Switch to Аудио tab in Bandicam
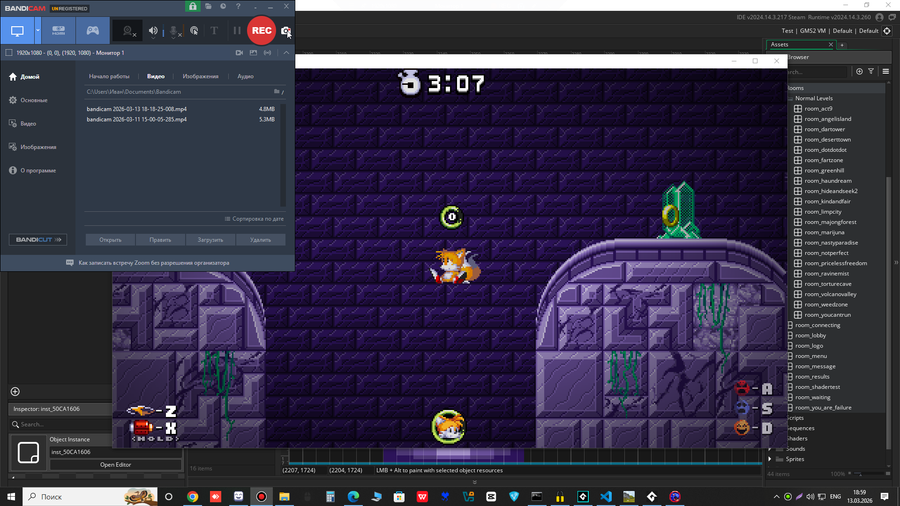 pyautogui.click(x=246, y=76)
